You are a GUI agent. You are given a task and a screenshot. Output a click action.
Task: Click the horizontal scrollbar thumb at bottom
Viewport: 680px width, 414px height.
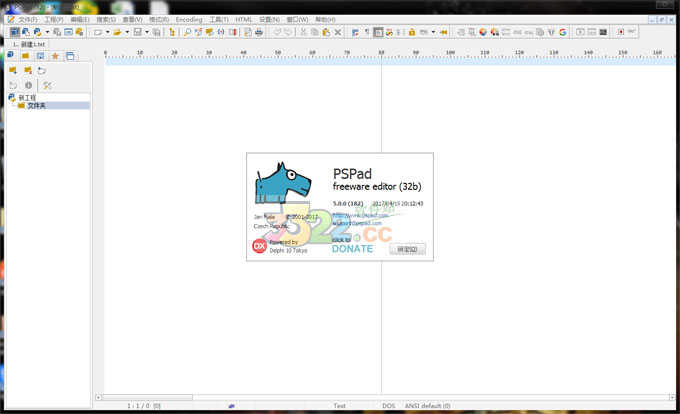(x=147, y=398)
